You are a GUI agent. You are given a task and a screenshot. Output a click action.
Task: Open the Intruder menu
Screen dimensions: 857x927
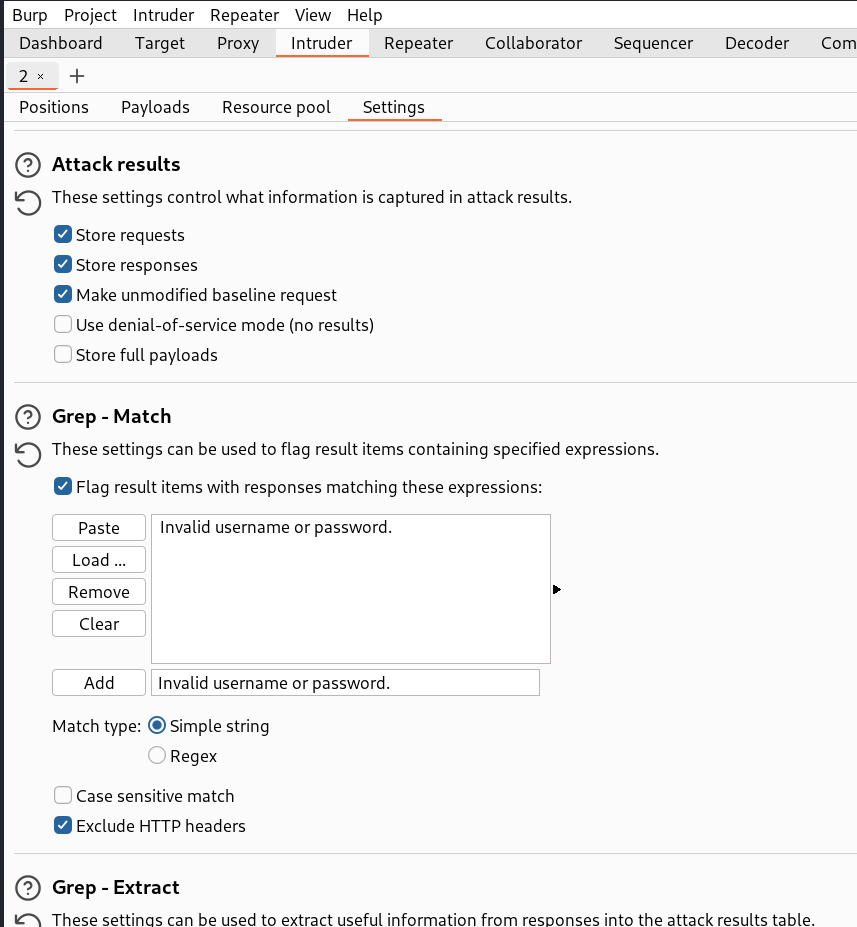tap(163, 15)
